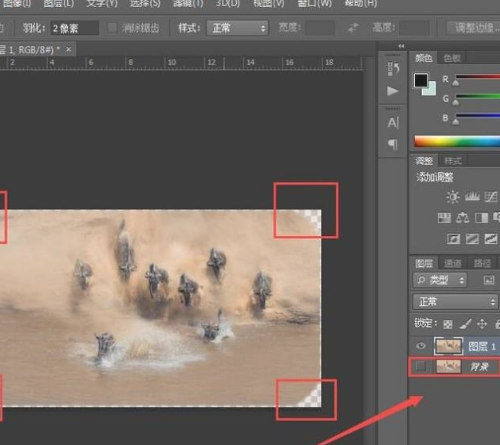The width and height of the screenshot is (500, 445).
Task: Add a Levels adjustment
Action: point(472,197)
